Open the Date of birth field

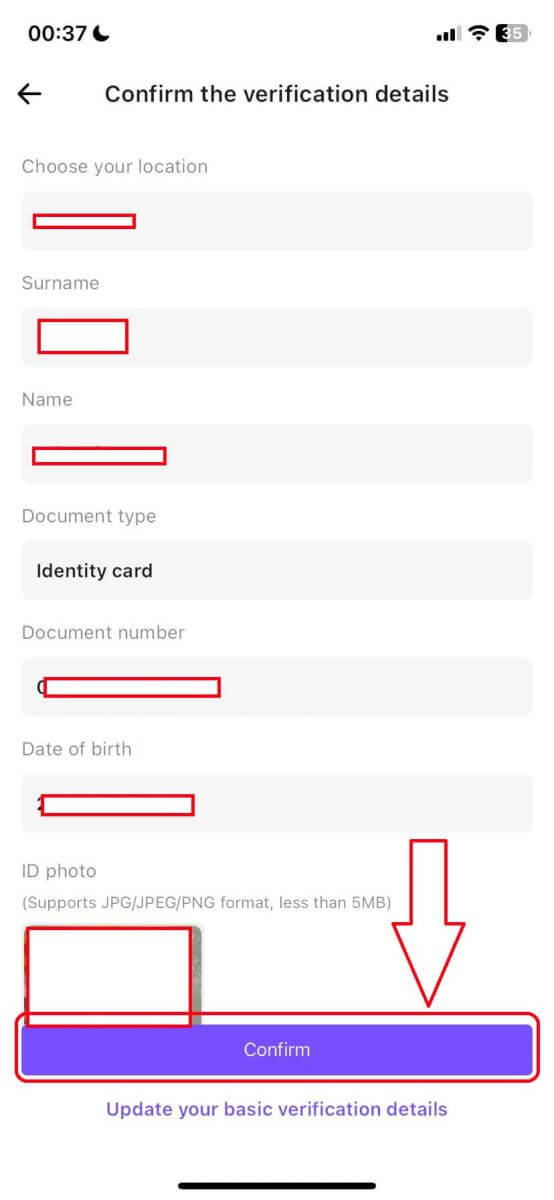pos(277,804)
